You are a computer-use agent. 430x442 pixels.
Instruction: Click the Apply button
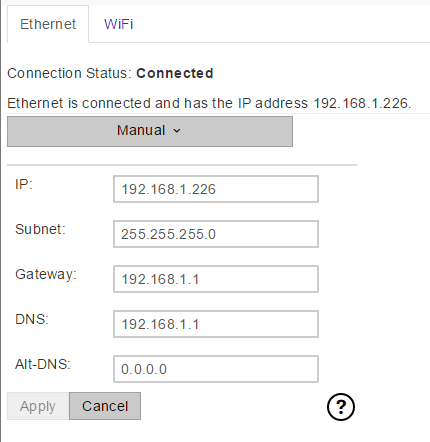click(38, 406)
